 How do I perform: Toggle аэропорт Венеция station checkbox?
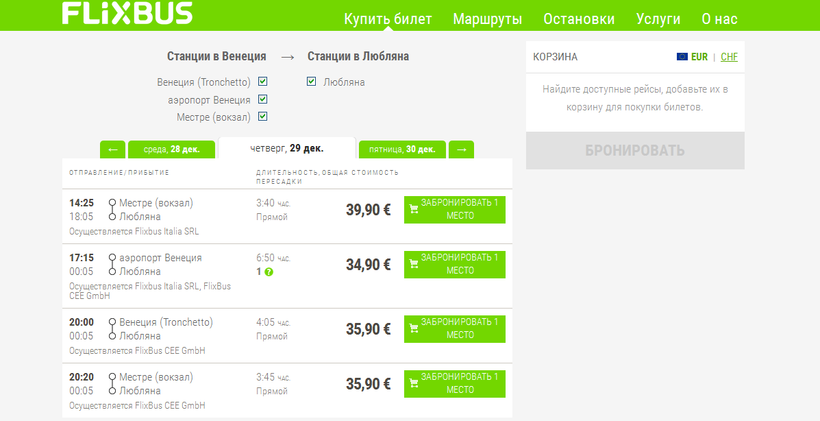(262, 99)
